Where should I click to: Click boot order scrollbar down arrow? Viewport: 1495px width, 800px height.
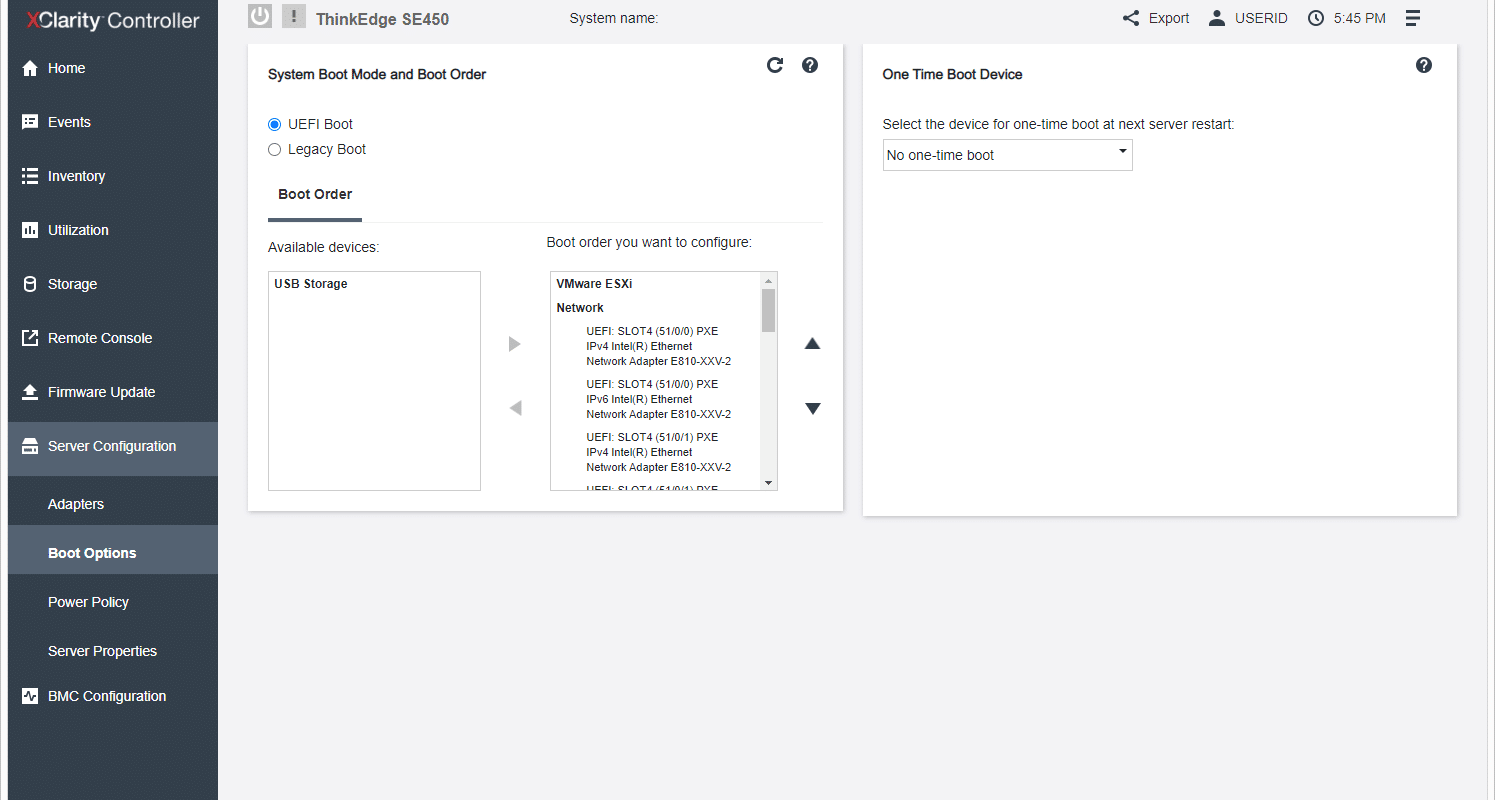pyautogui.click(x=768, y=483)
